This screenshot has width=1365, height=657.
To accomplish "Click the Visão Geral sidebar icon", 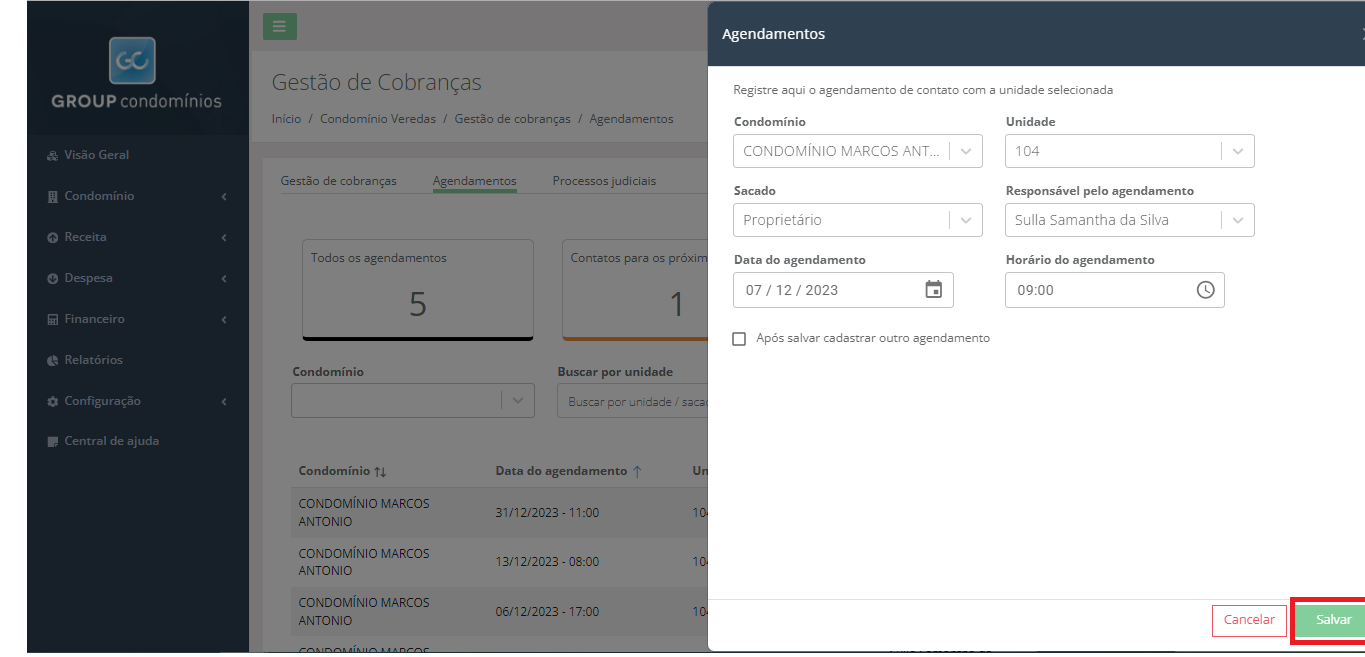I will [53, 156].
